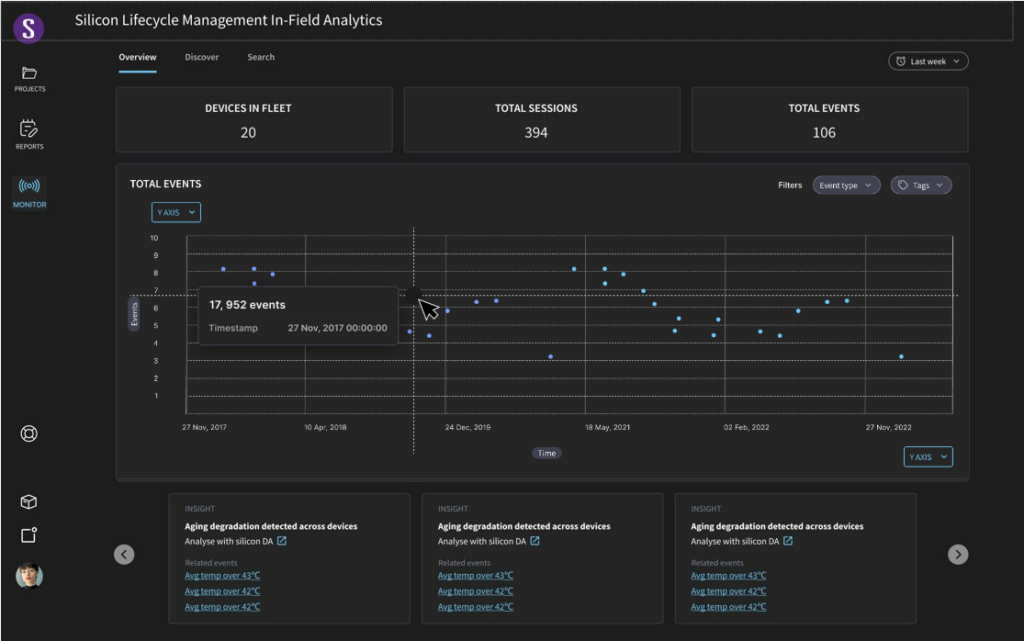Open the Last week time range dropdown
This screenshot has width=1024, height=641.
coord(927,60)
